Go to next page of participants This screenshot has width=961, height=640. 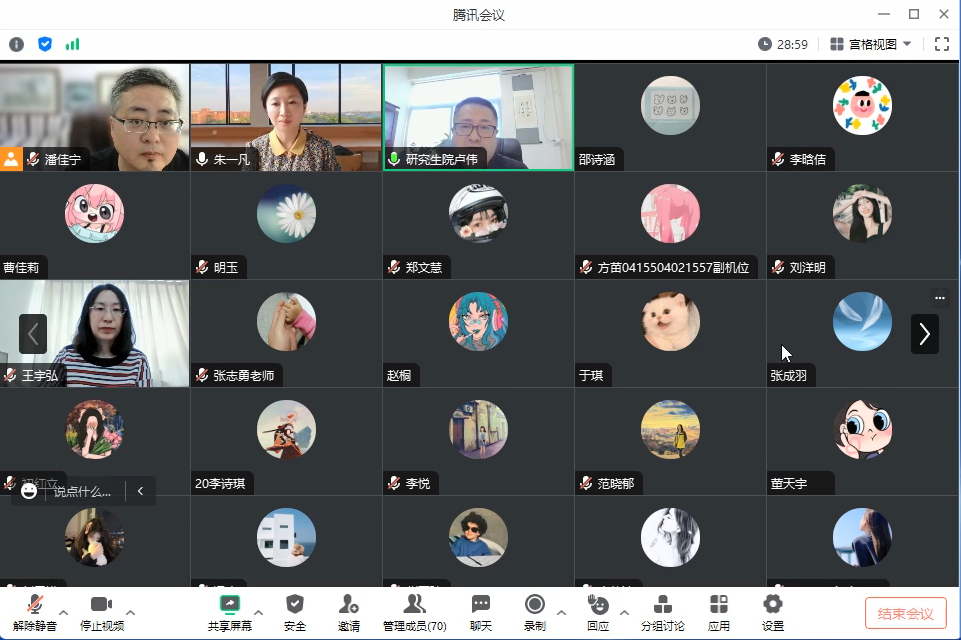pos(924,334)
